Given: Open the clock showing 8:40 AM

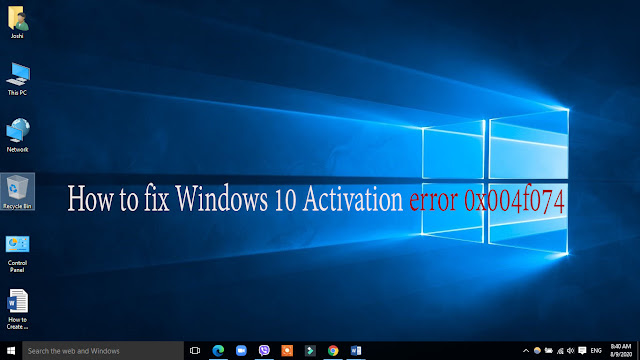Looking at the screenshot, I should (x=620, y=351).
